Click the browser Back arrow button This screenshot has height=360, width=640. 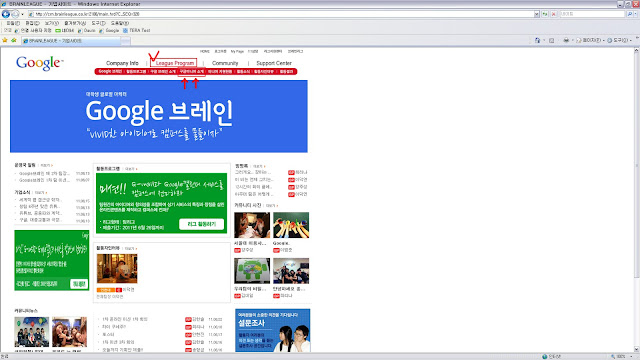(6, 14)
